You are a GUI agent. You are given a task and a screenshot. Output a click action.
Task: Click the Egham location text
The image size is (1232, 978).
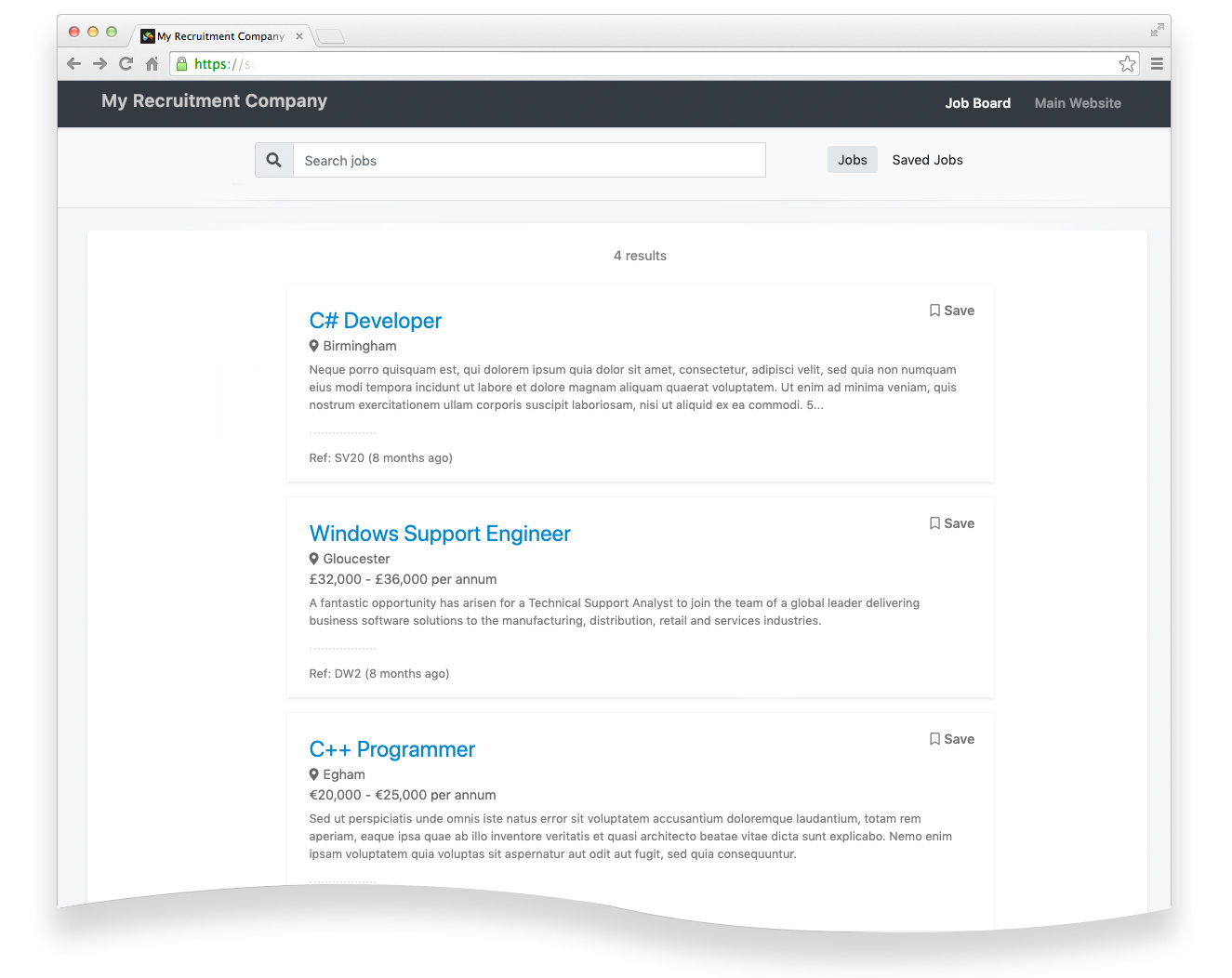pos(344,774)
